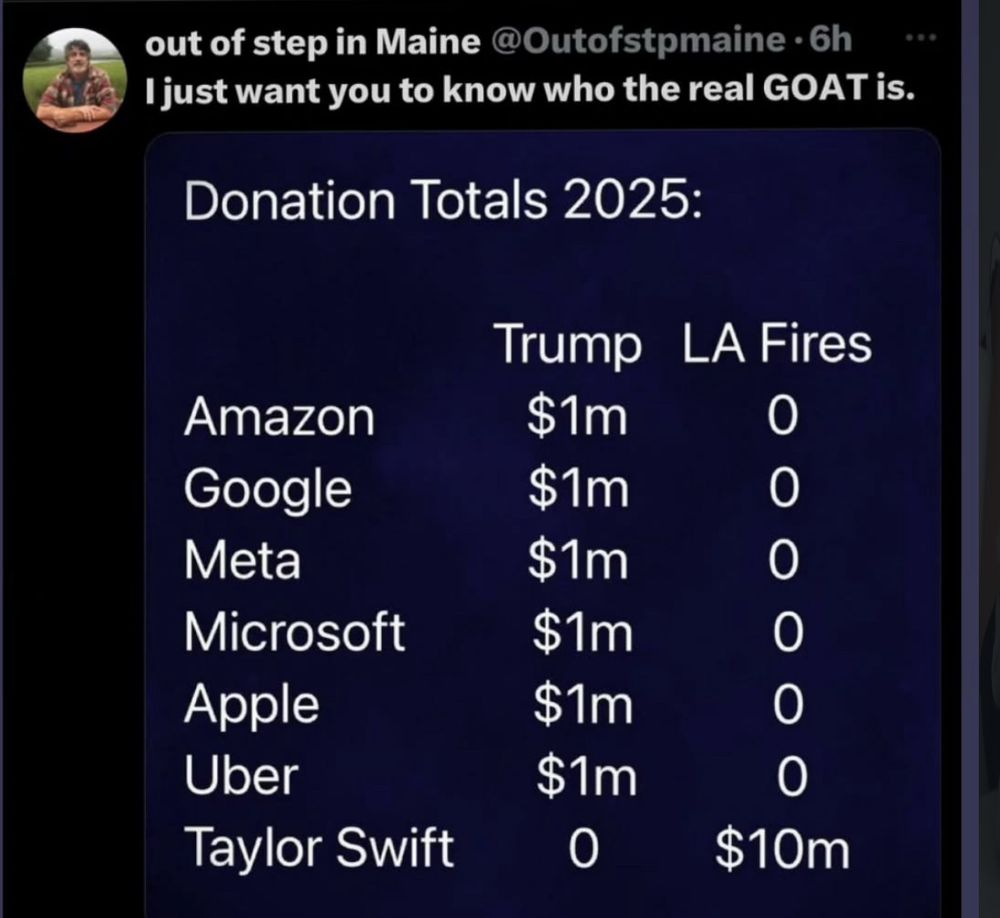The height and width of the screenshot is (918, 1000).
Task: Select the Apple row label
Action: coord(252,706)
